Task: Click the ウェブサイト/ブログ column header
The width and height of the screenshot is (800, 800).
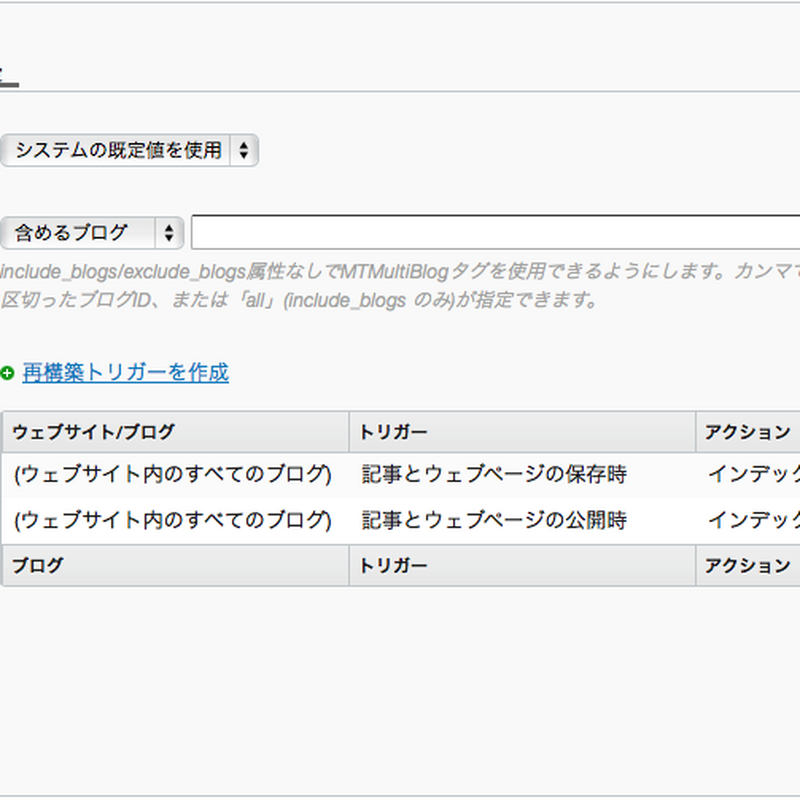Action: 93,432
